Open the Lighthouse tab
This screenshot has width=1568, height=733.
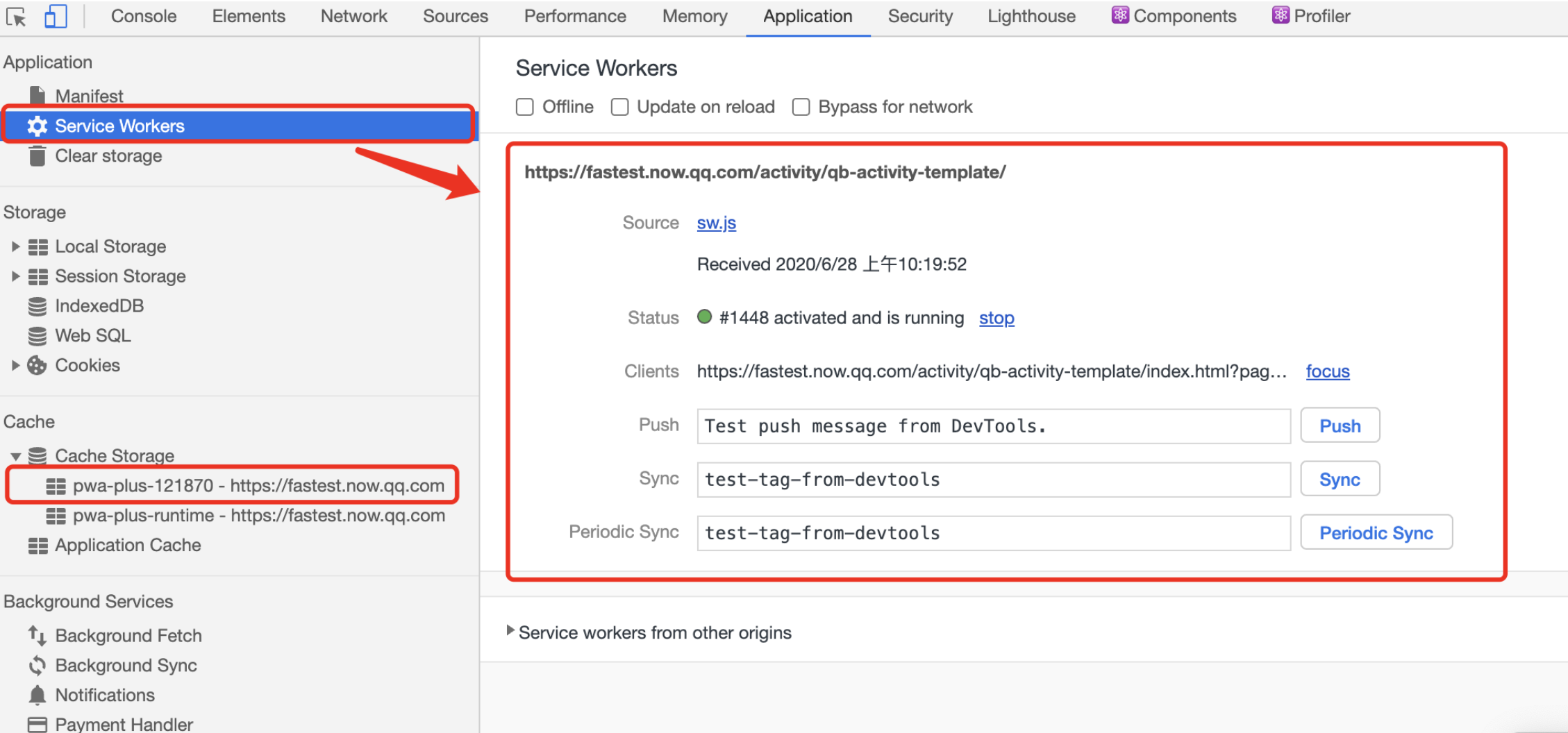tap(1032, 16)
